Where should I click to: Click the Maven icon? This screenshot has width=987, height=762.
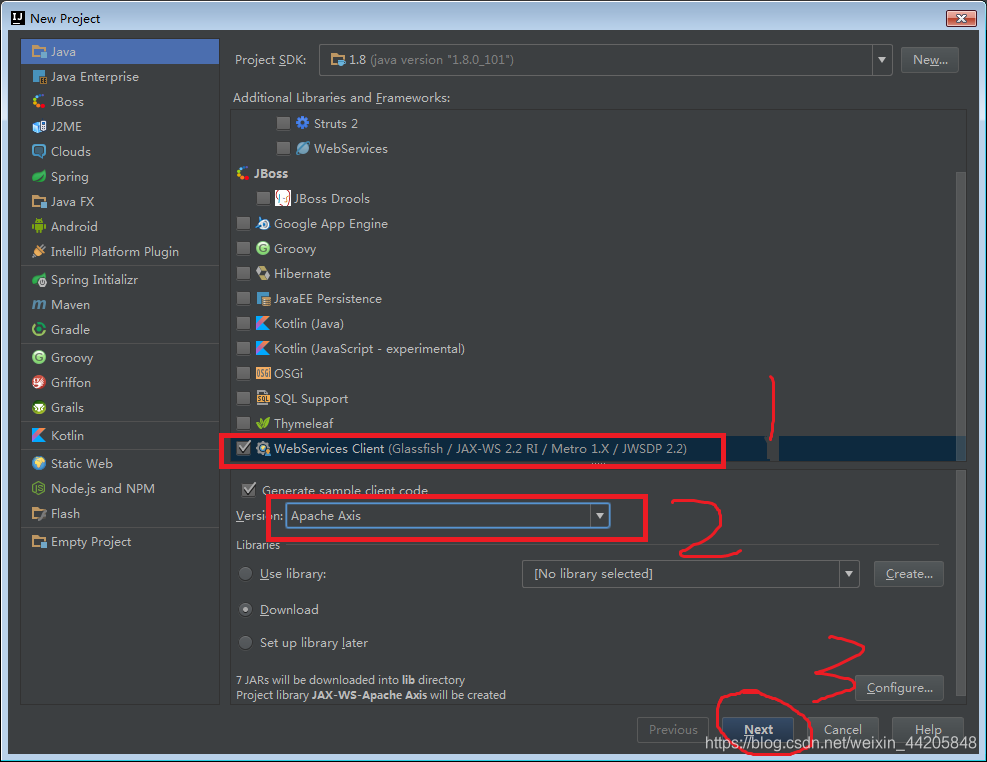[39, 305]
